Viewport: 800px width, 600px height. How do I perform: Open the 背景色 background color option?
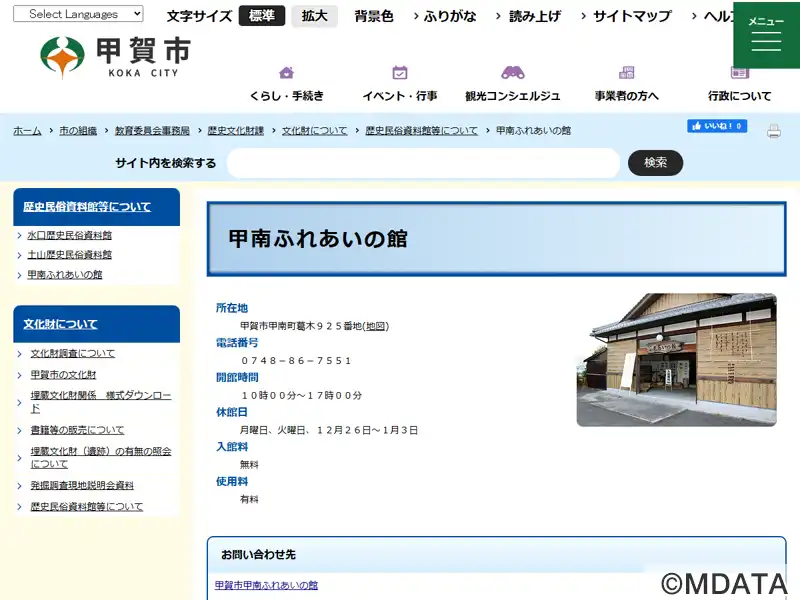click(x=374, y=16)
